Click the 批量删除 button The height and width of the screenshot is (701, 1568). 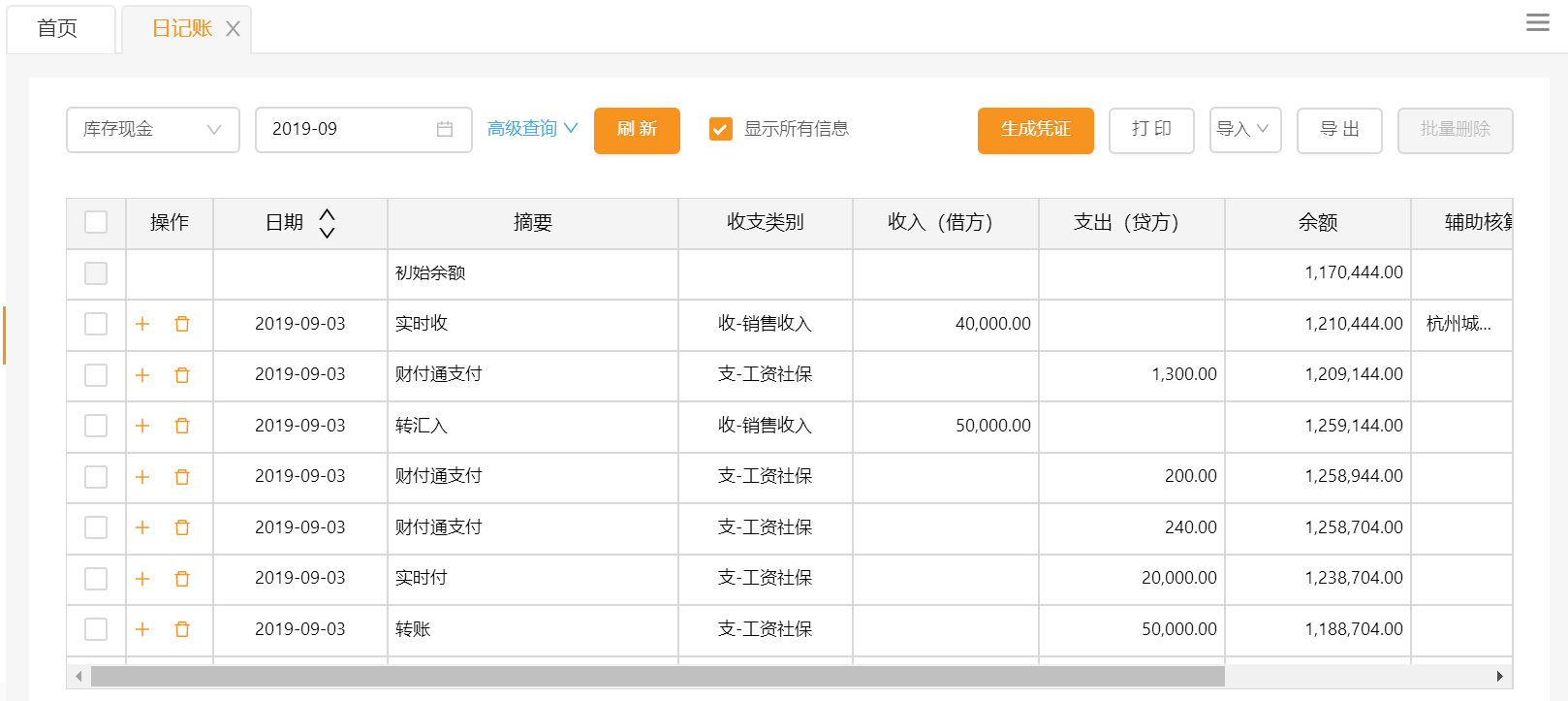click(1456, 130)
